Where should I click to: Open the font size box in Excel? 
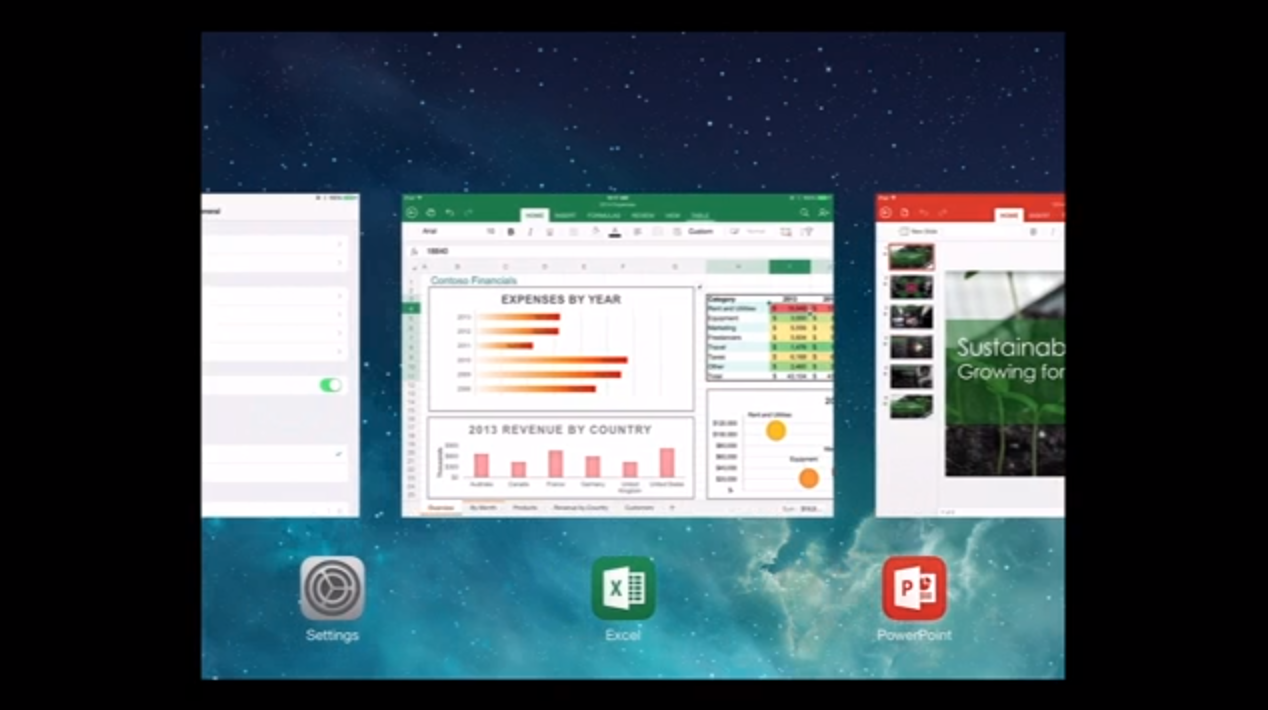491,232
